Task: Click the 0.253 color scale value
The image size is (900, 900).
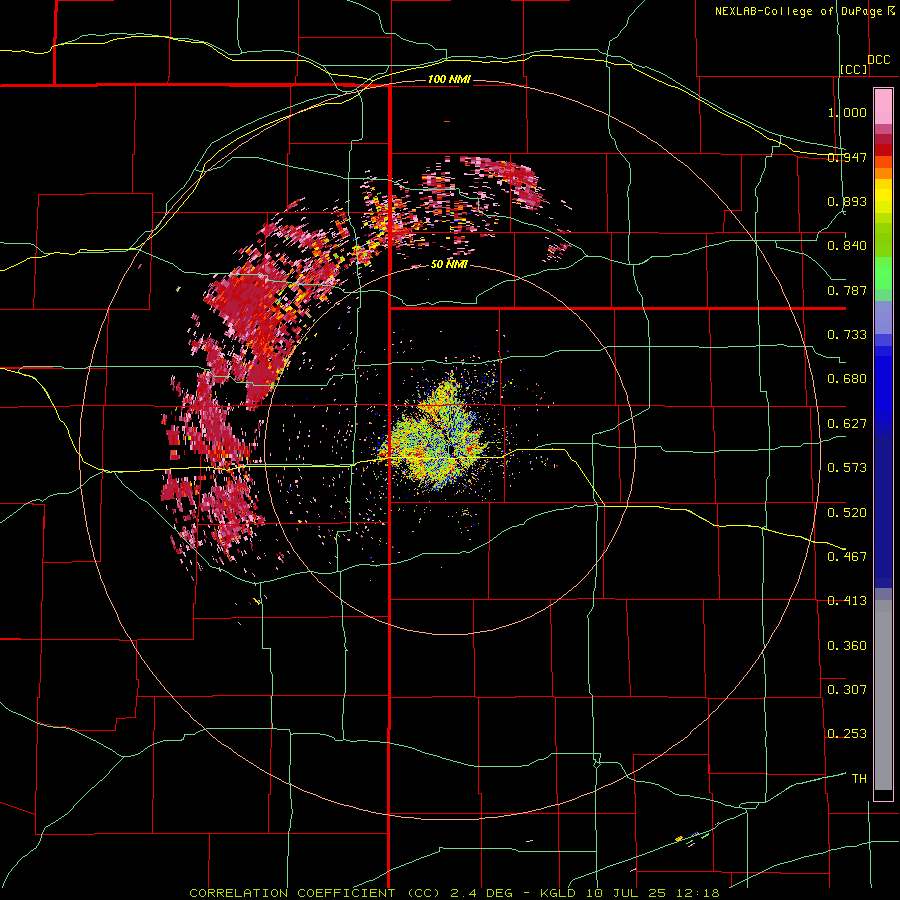Action: [847, 734]
